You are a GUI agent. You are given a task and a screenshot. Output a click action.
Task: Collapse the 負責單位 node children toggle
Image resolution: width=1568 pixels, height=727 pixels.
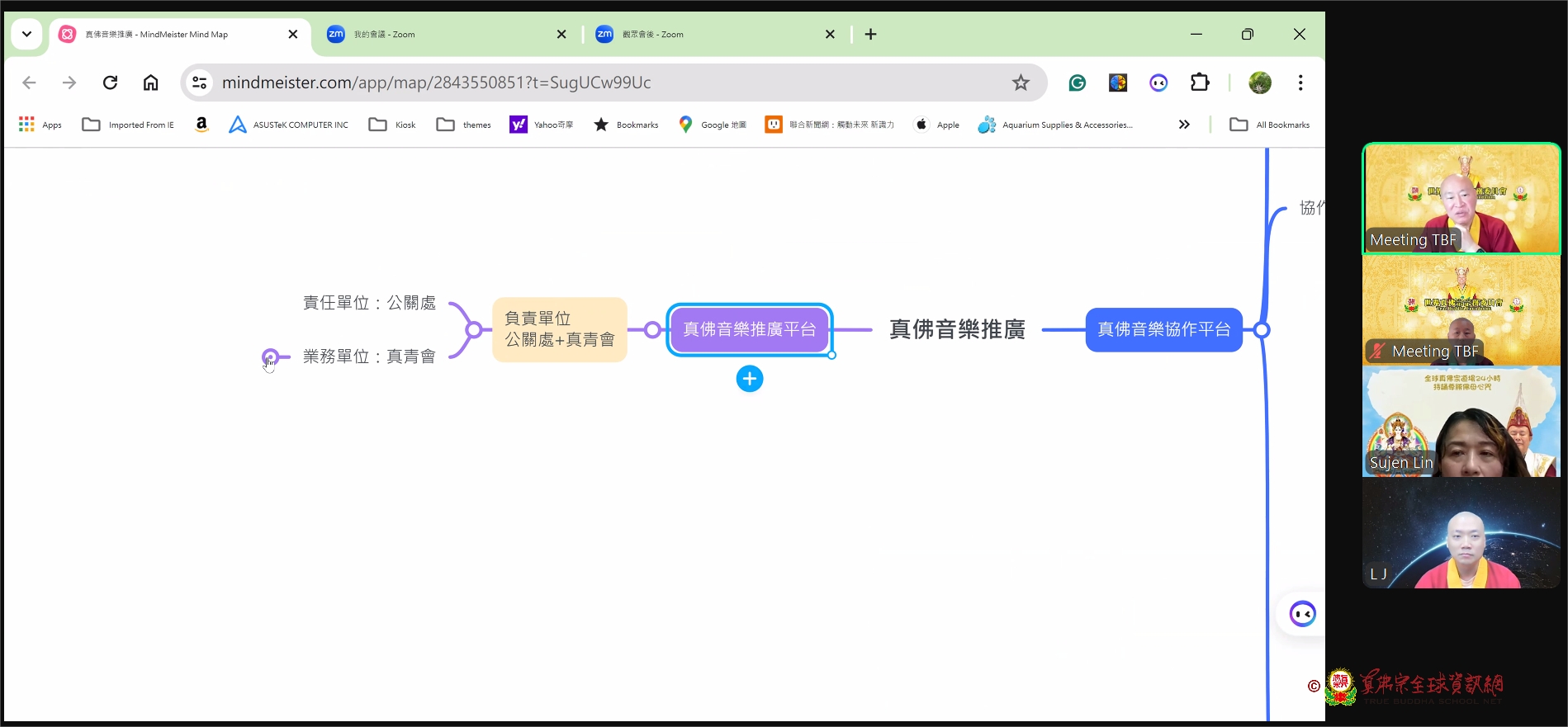pos(474,330)
